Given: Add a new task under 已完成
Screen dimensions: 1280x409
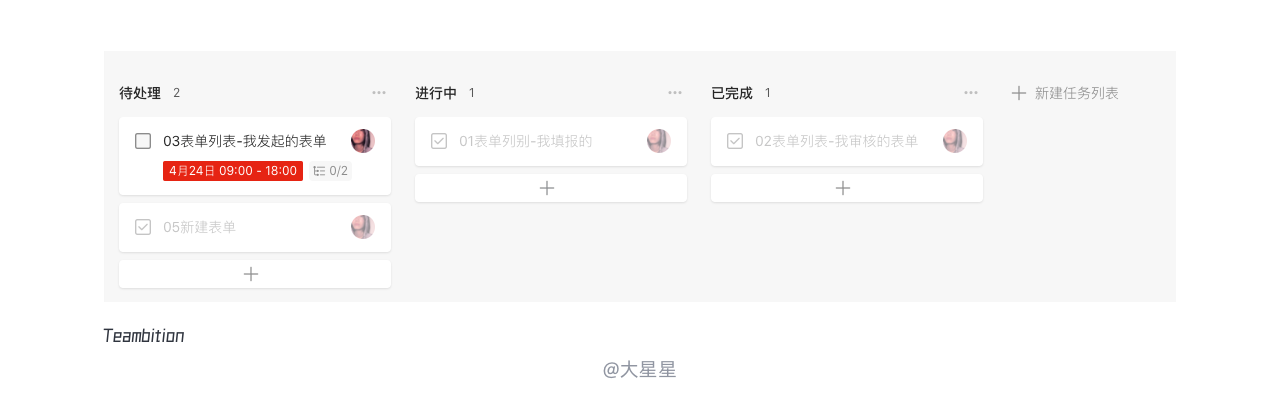Looking at the screenshot, I should [x=843, y=188].
